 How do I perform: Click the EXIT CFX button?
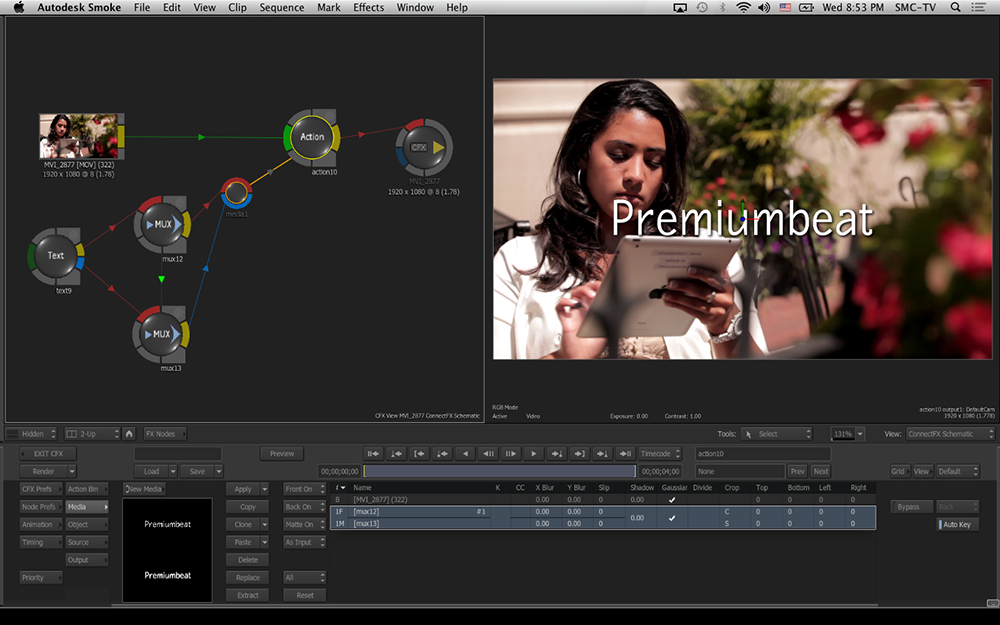pos(48,454)
